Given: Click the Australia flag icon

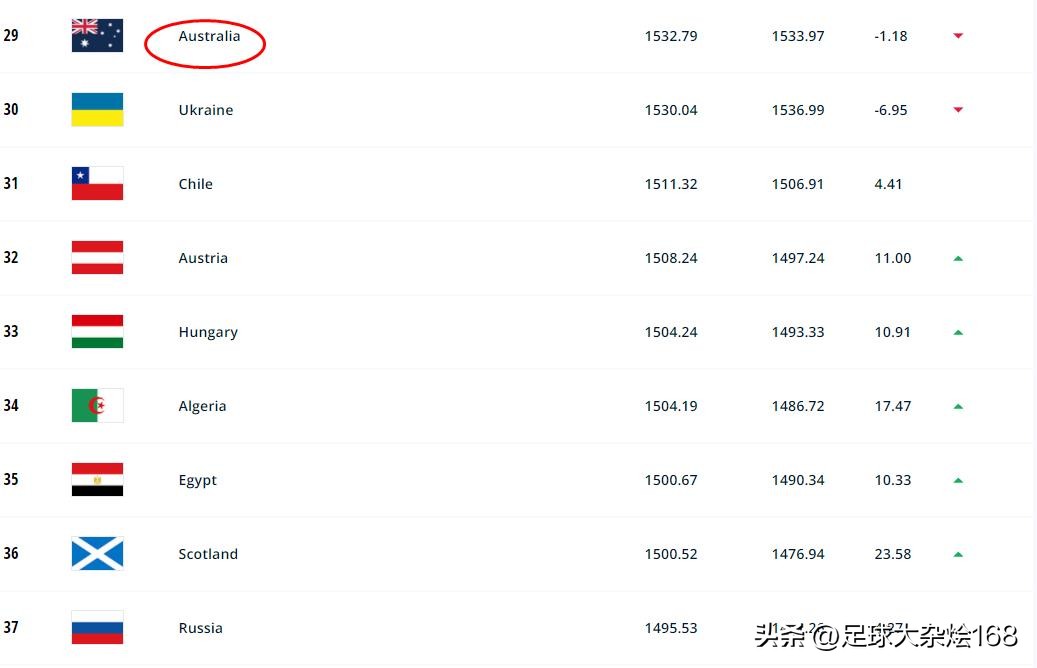Looking at the screenshot, I should click(97, 36).
